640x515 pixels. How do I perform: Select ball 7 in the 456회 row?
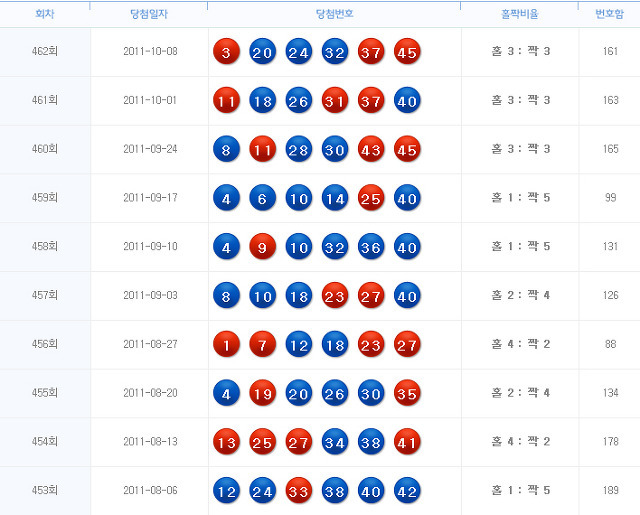coord(262,344)
